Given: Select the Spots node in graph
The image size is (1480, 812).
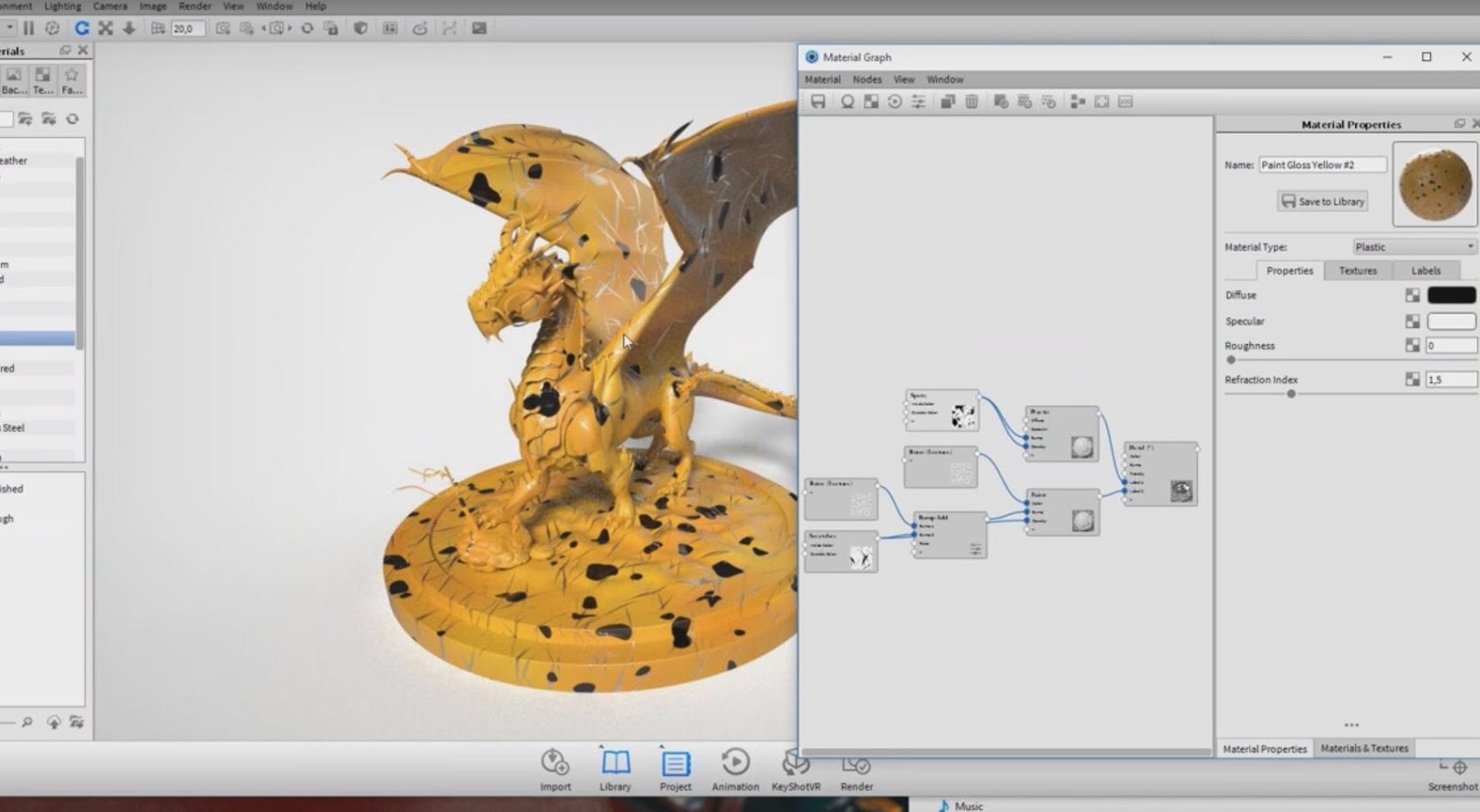Looking at the screenshot, I should coord(942,411).
